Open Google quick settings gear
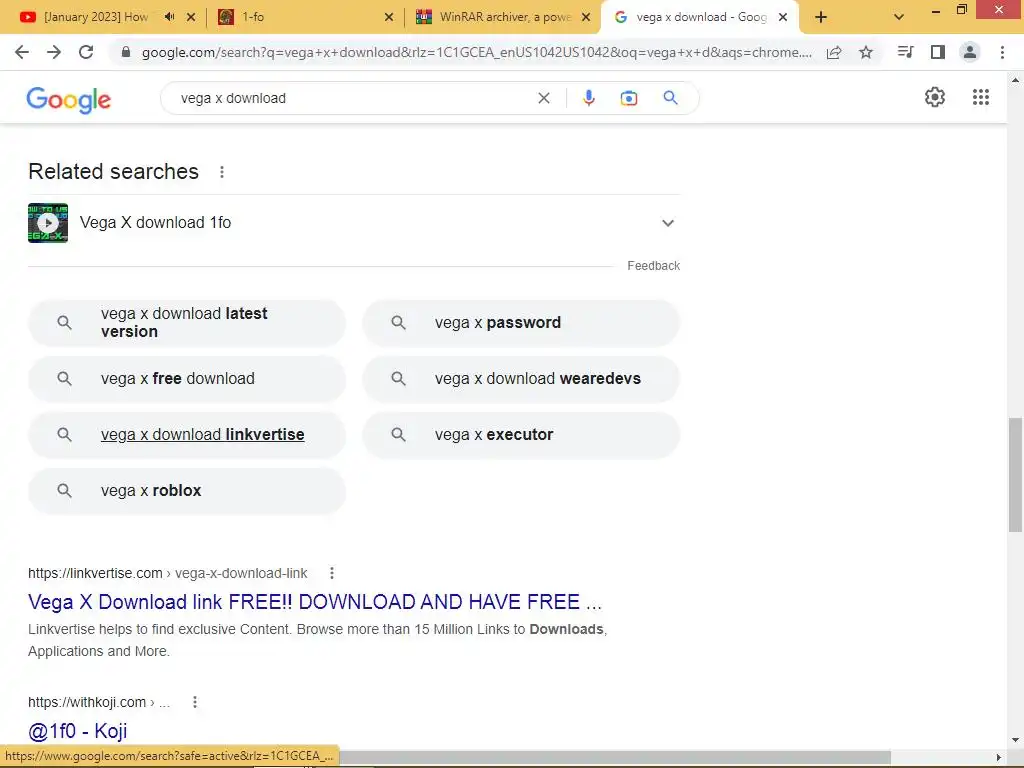 [x=935, y=97]
